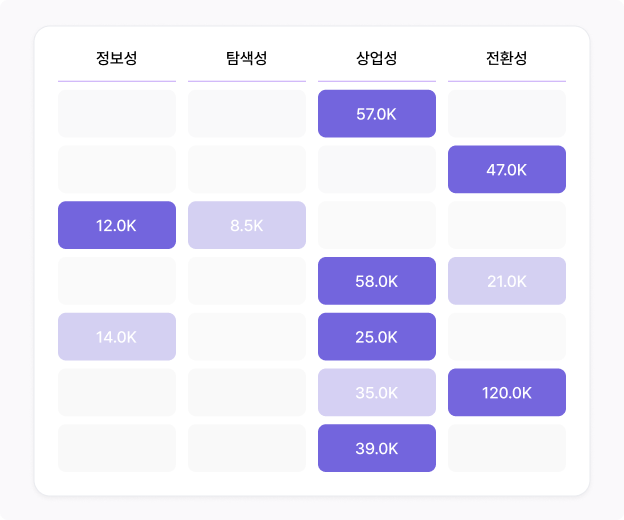Select the faded 21.0K cell

point(507,281)
